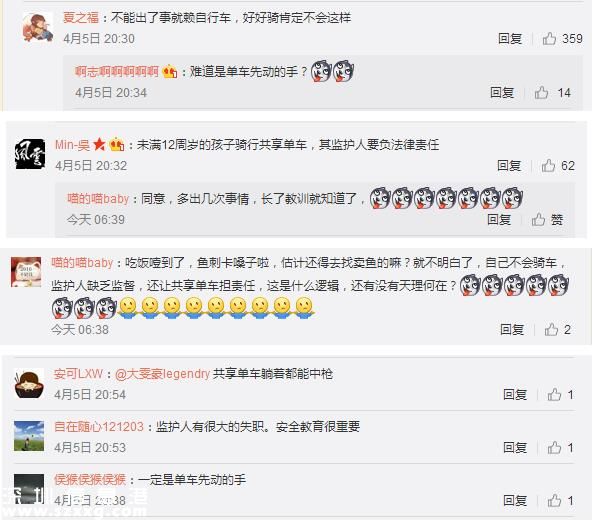Viewport: 592px width, 521px height.
Task: Like the reply with 14 likes
Action: pos(541,92)
